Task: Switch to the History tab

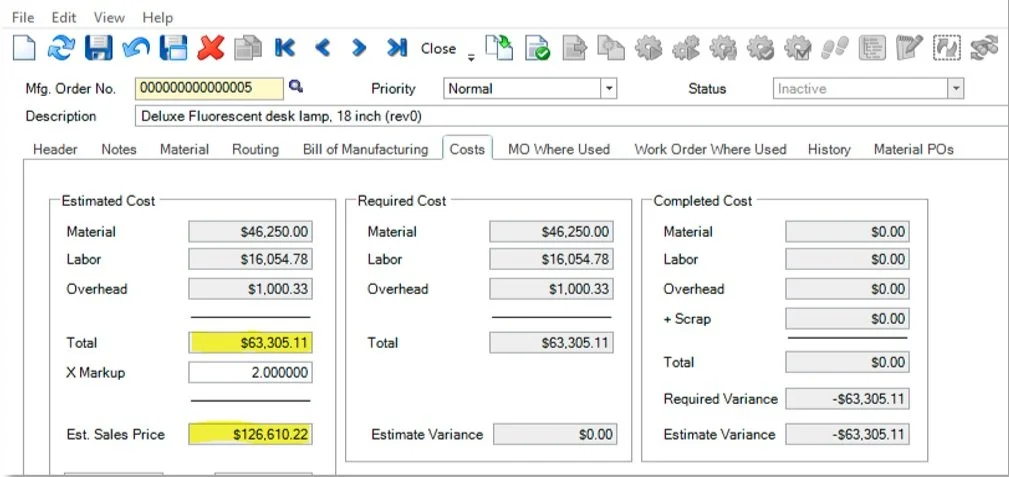Action: [829, 149]
